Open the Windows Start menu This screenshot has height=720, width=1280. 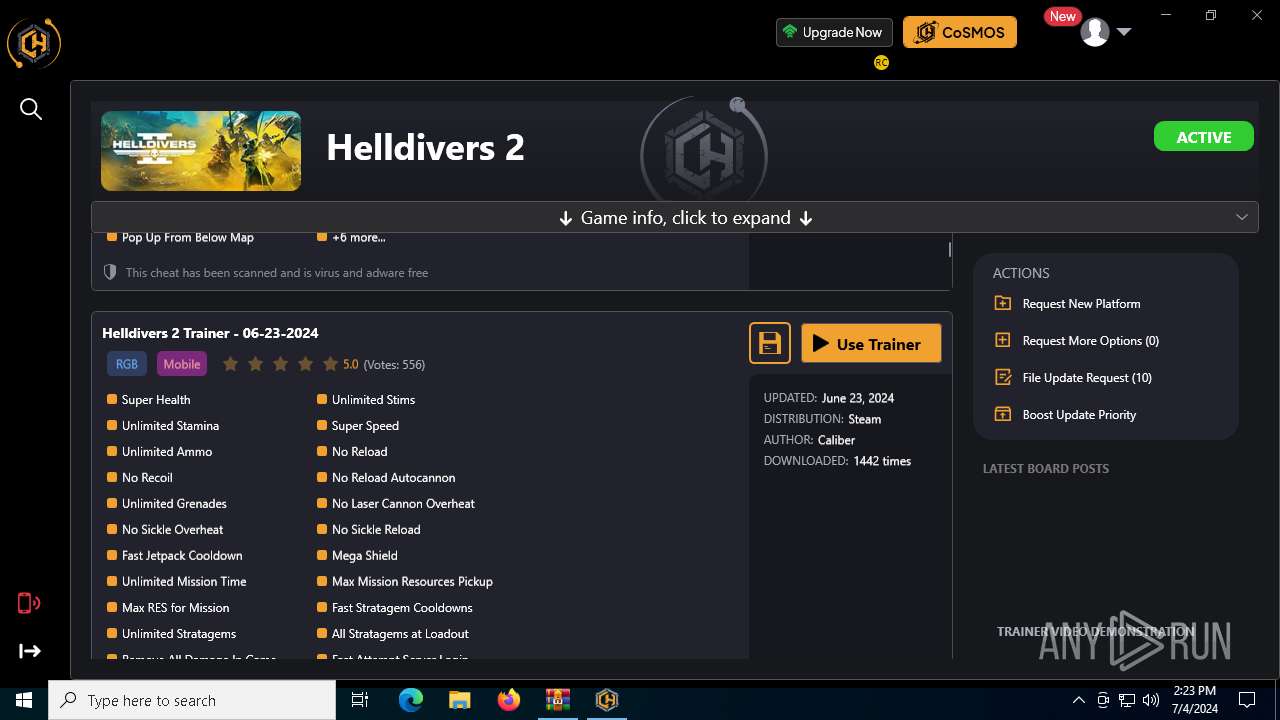(24, 700)
